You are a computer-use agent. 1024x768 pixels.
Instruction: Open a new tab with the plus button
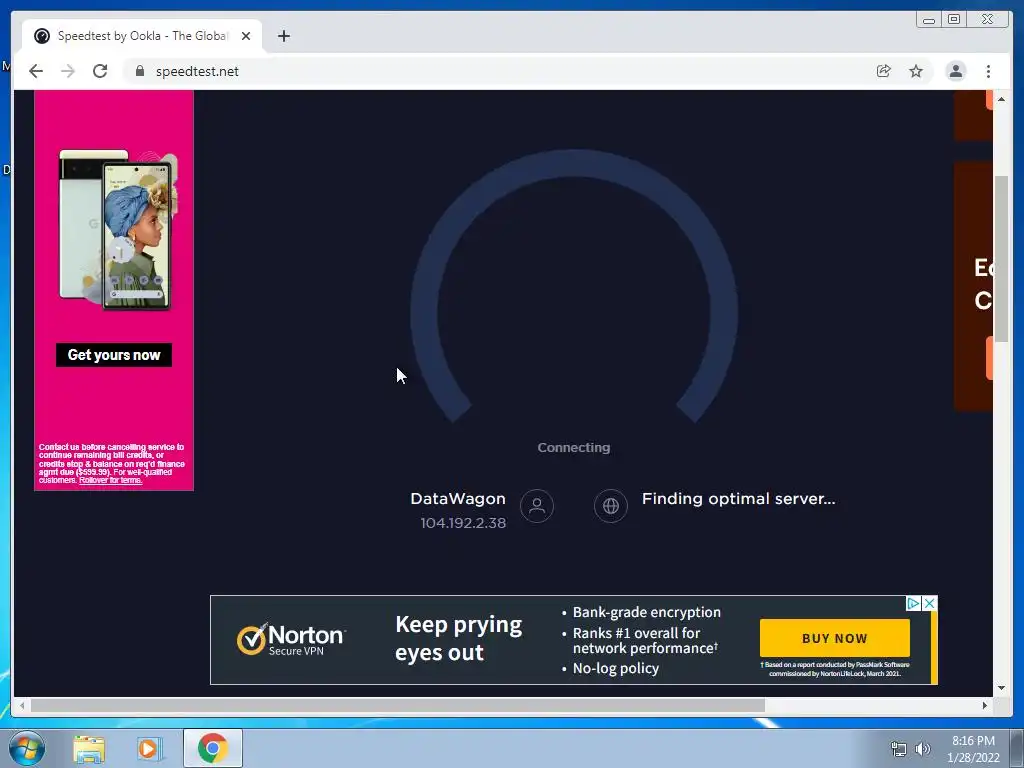(283, 36)
